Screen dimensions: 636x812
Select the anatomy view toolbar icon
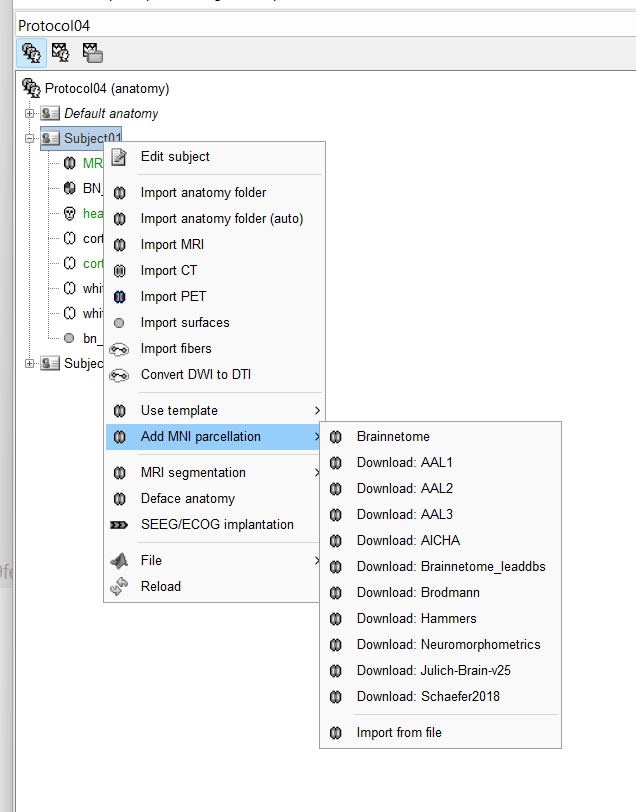[x=31, y=53]
